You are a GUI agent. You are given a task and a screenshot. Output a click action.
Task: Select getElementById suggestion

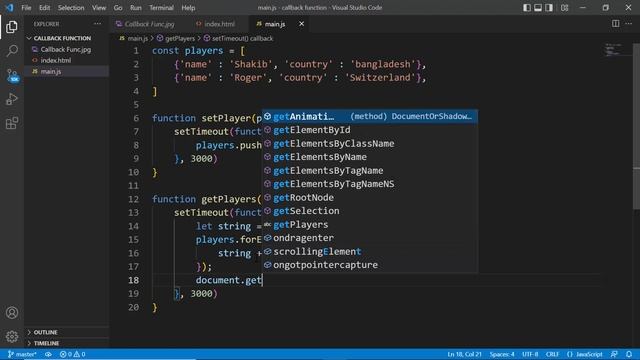pyautogui.click(x=370, y=130)
